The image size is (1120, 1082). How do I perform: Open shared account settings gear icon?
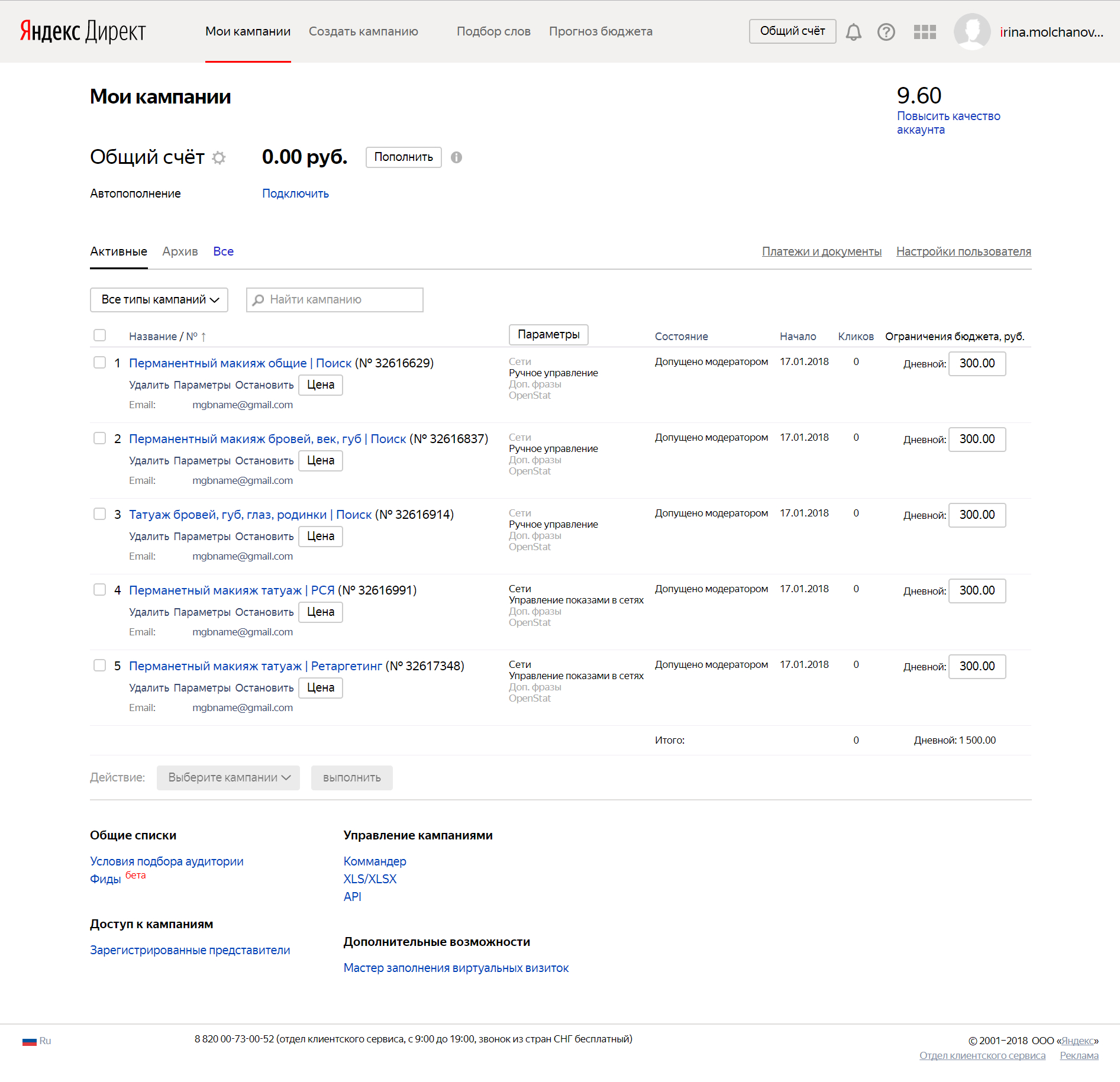pyautogui.click(x=219, y=157)
